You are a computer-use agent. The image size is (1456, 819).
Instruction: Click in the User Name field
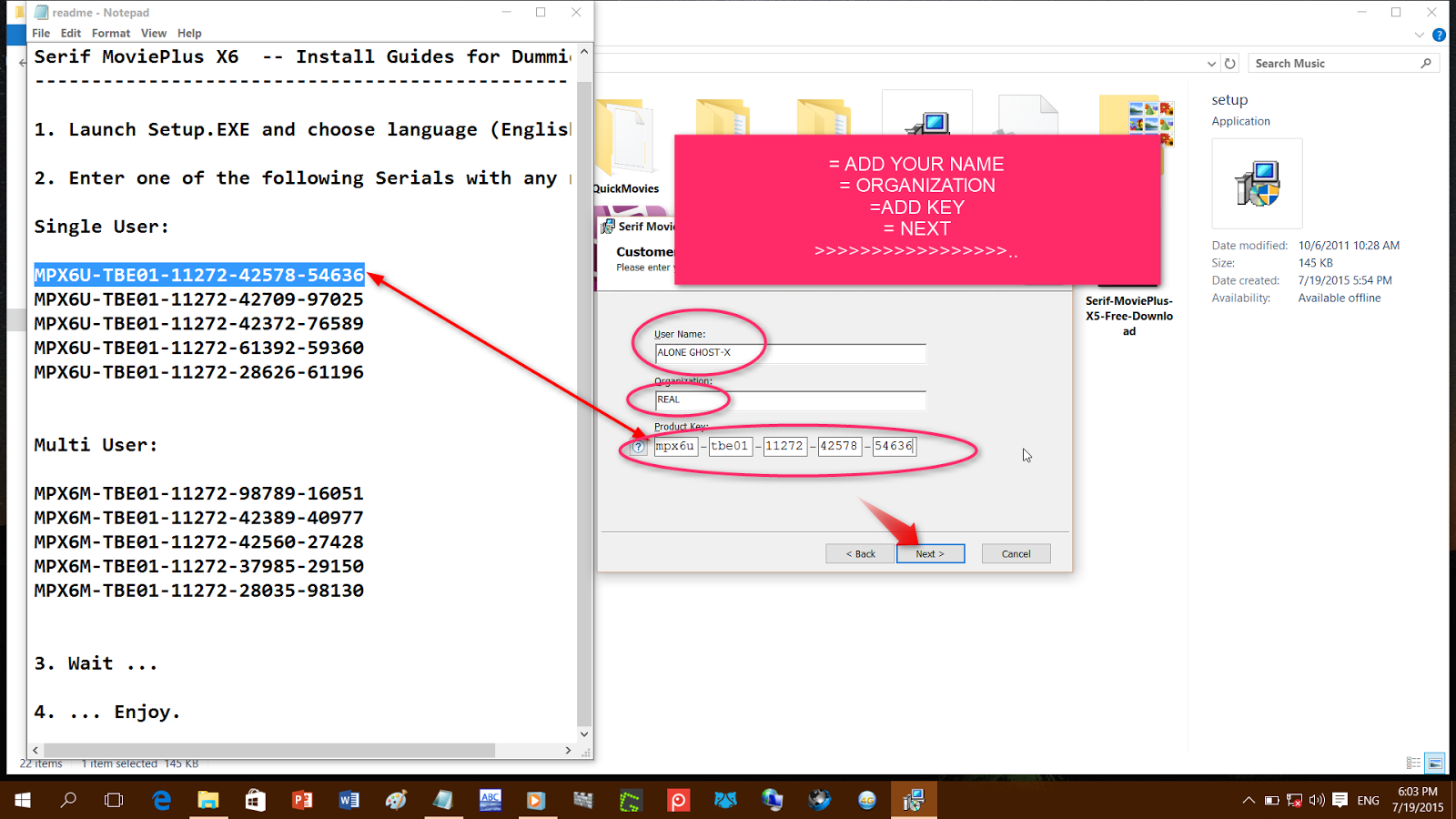[790, 353]
